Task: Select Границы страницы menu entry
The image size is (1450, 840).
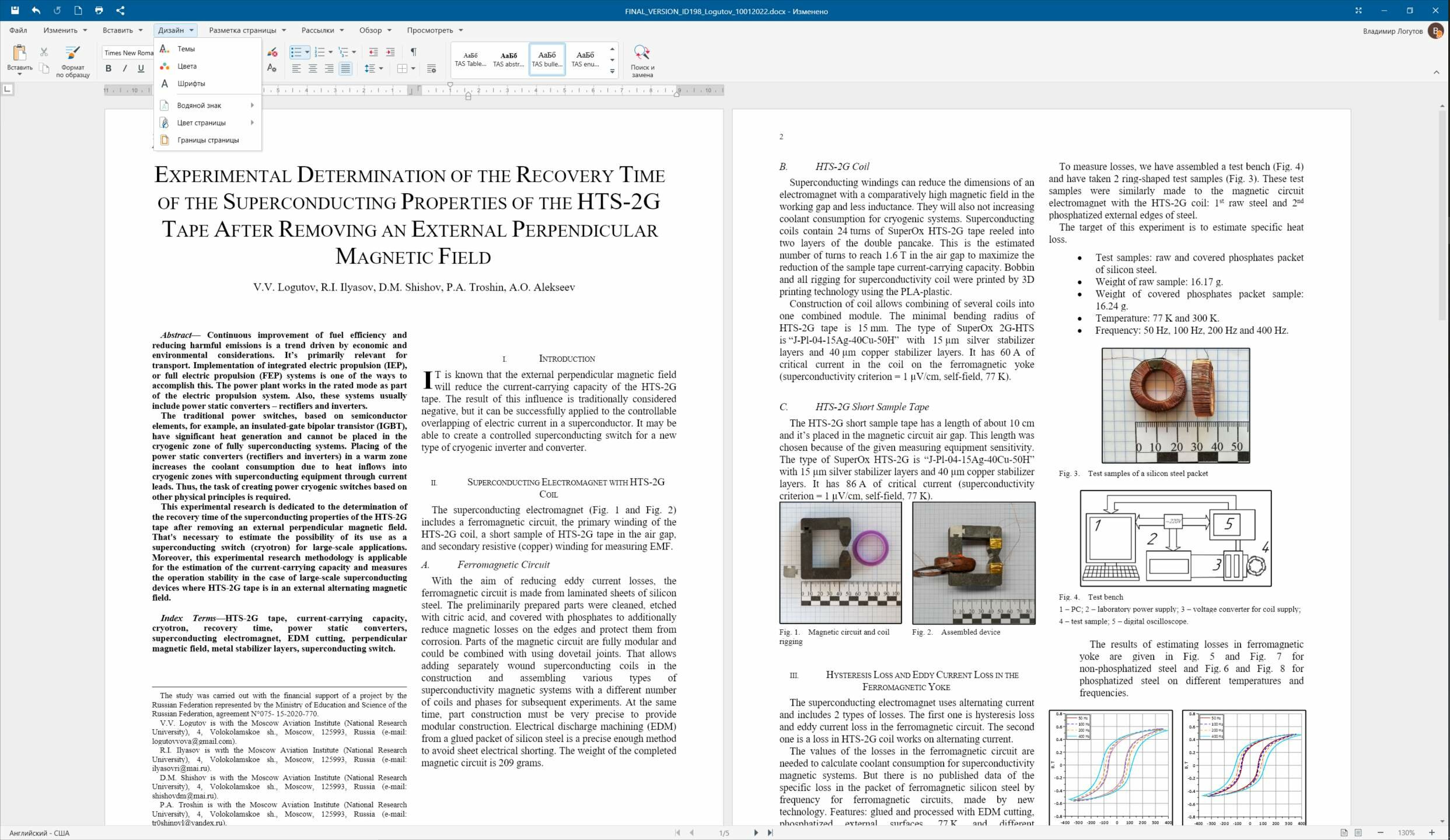Action: point(207,140)
